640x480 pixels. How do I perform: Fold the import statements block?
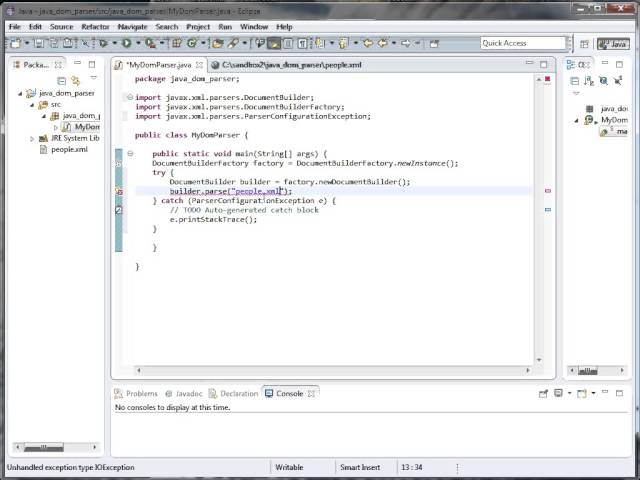click(x=130, y=97)
